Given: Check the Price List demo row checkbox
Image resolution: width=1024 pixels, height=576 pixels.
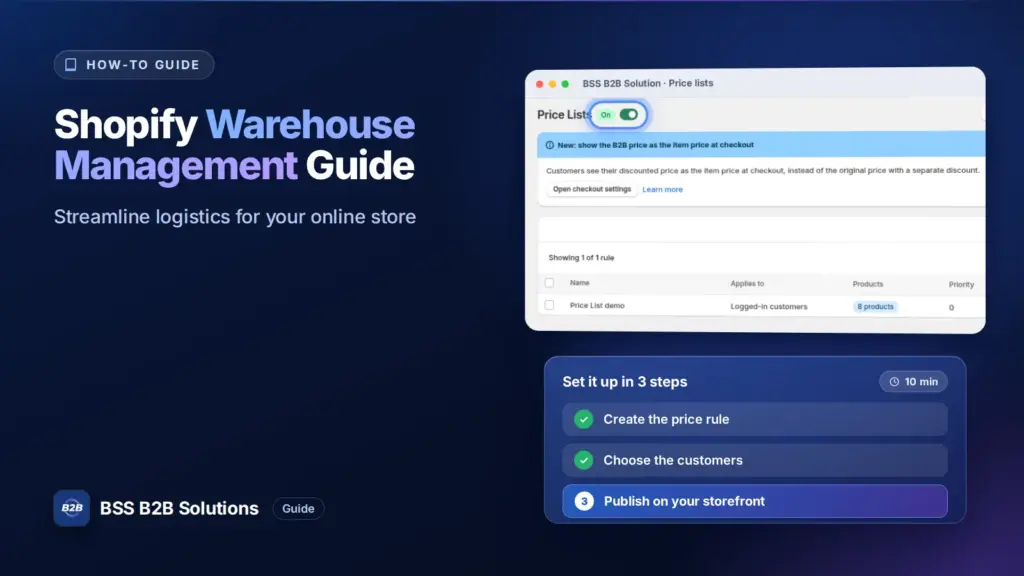Looking at the screenshot, I should pyautogui.click(x=549, y=305).
